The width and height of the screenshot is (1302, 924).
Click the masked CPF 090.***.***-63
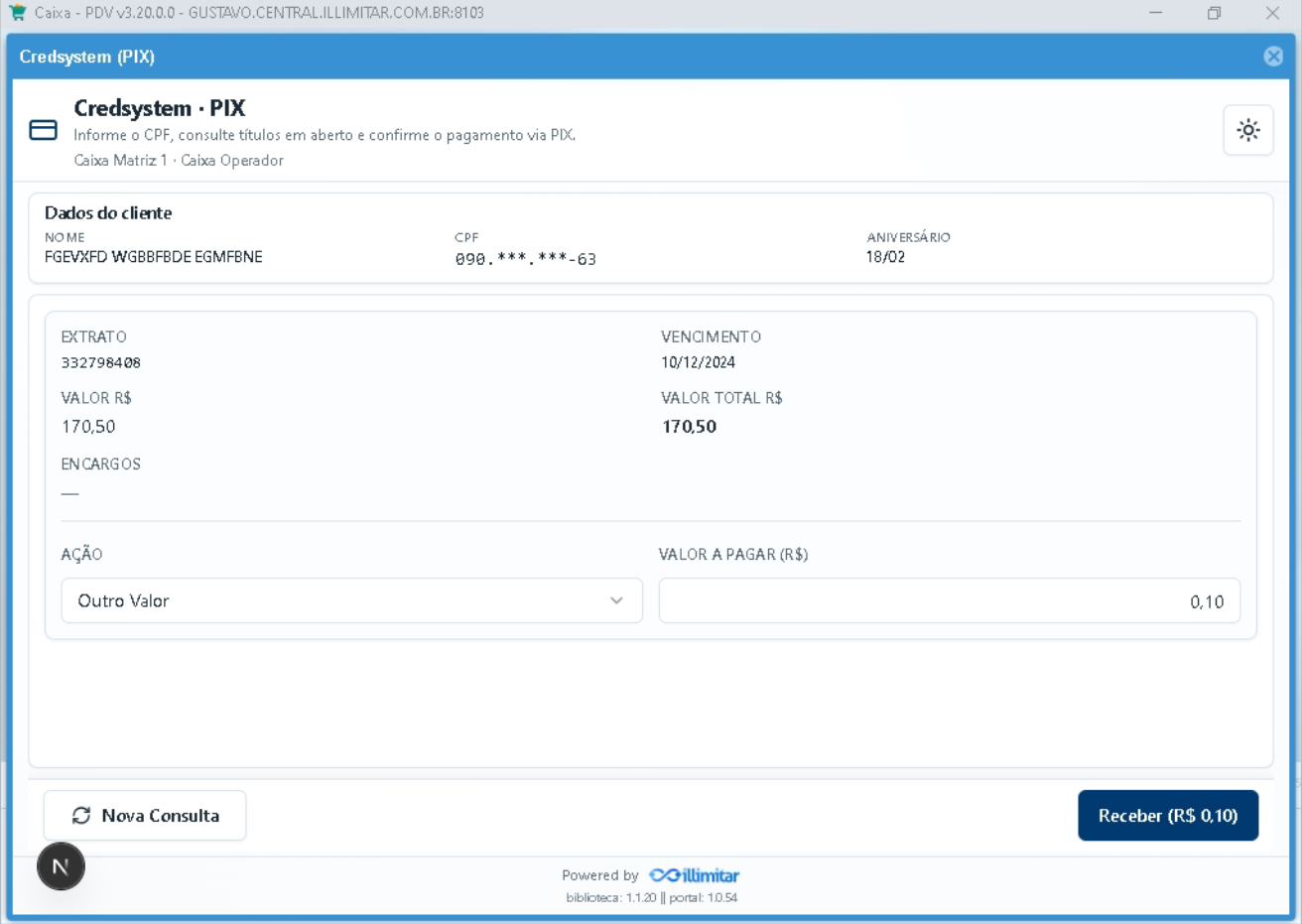(x=526, y=259)
